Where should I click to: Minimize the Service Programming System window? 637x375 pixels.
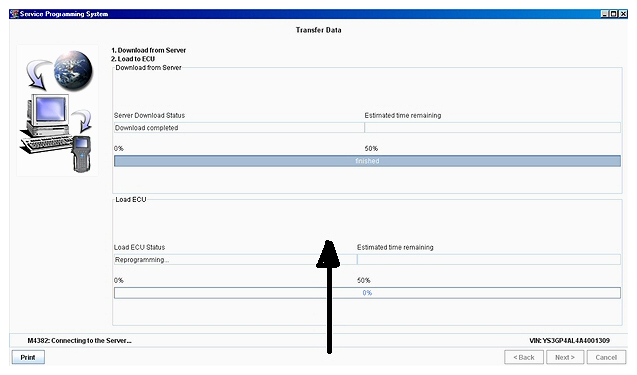coord(605,14)
